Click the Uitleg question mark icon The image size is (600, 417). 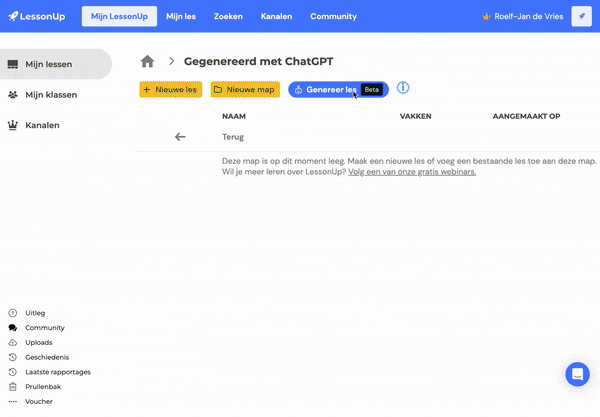[13, 313]
